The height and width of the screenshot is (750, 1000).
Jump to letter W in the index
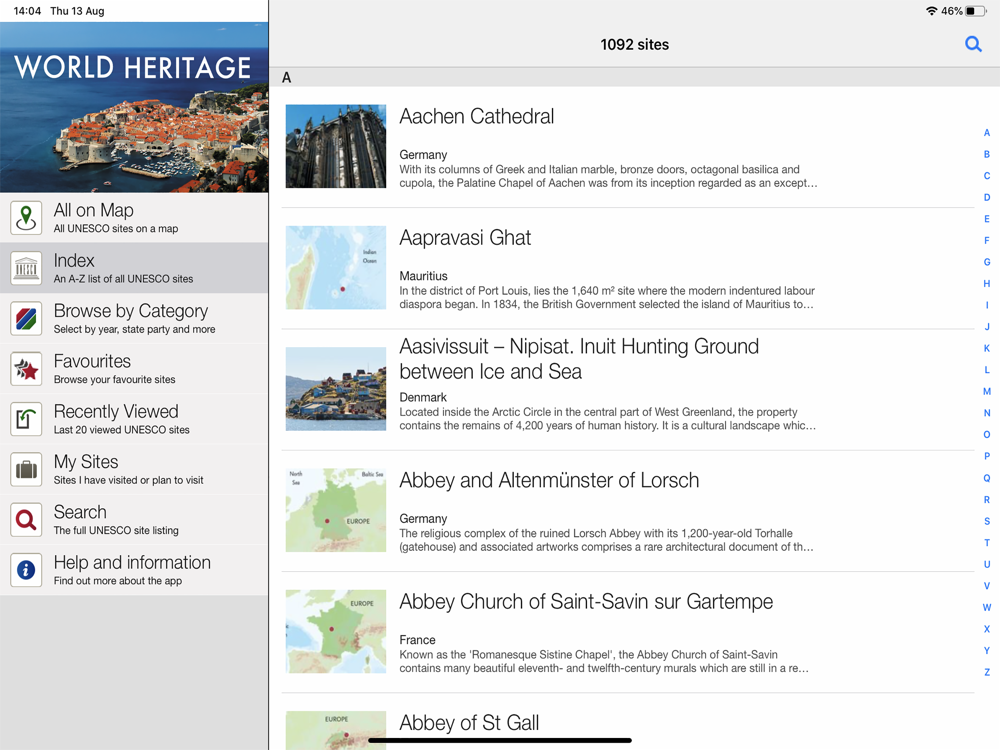[987, 607]
